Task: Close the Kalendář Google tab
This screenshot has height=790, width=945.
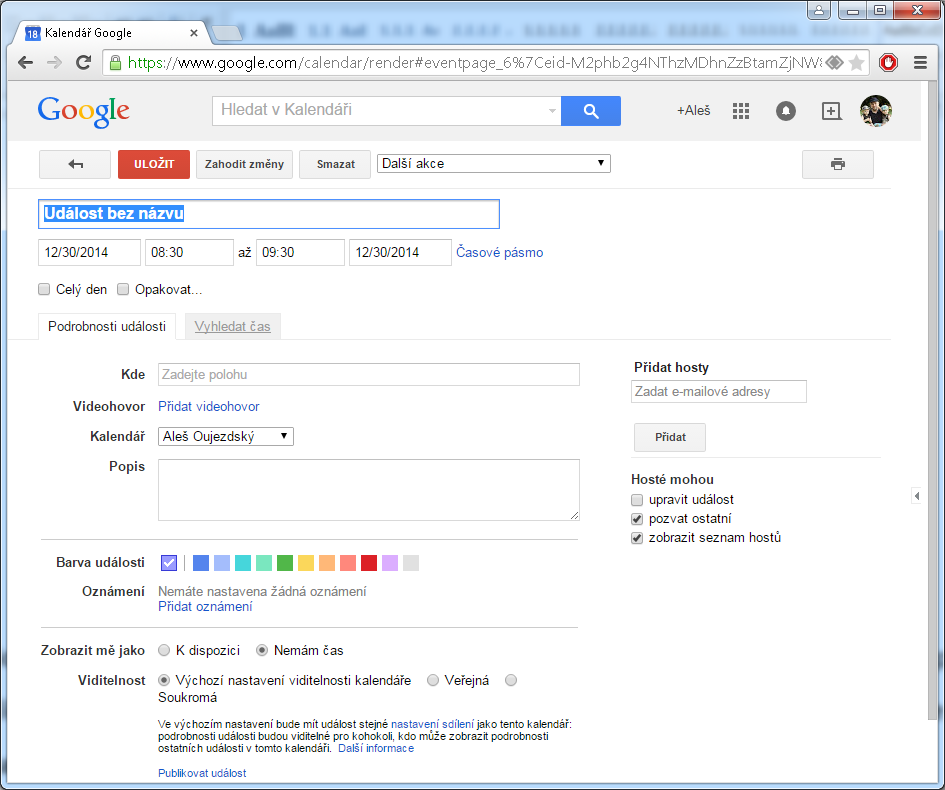Action: click(193, 33)
